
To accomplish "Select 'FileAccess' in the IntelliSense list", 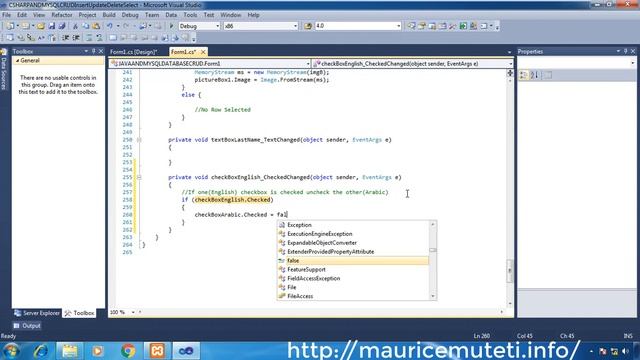I will tap(353, 296).
